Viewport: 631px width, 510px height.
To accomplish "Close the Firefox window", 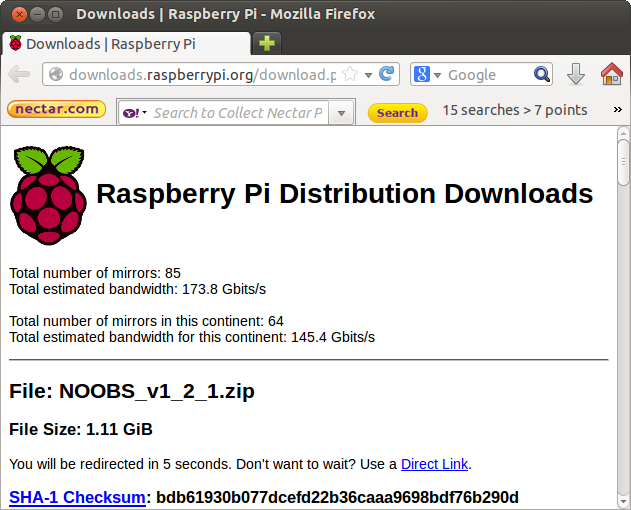I will point(19,14).
